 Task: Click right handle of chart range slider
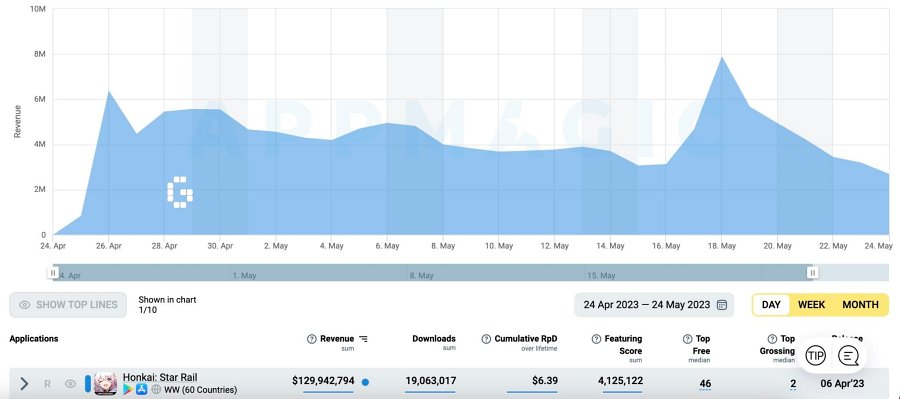point(812,273)
